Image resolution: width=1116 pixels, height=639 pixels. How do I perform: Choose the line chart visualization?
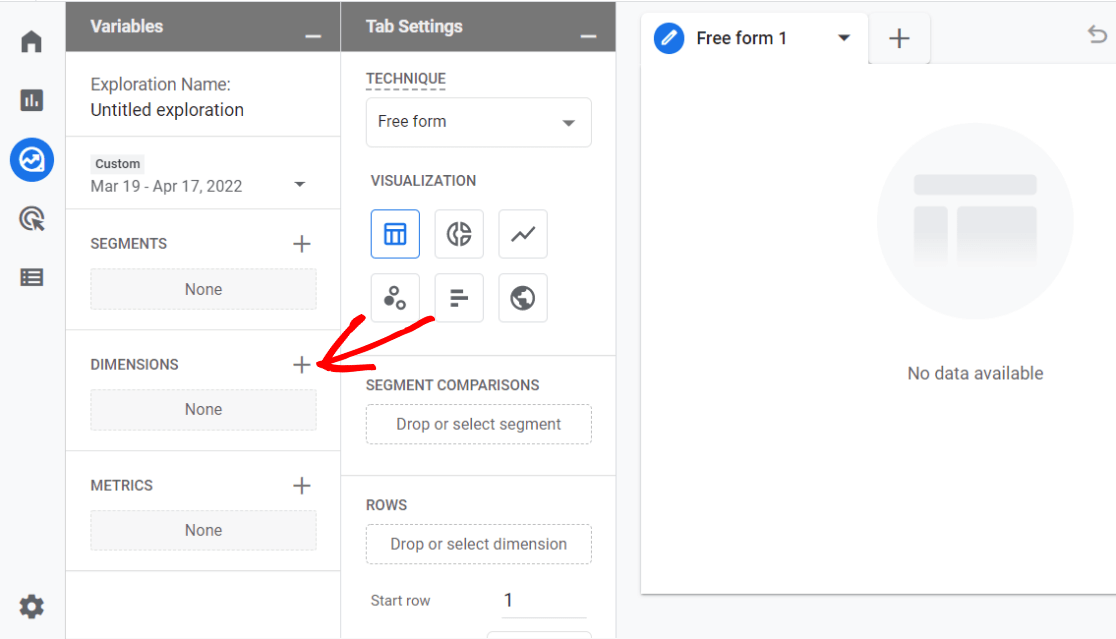click(x=522, y=233)
